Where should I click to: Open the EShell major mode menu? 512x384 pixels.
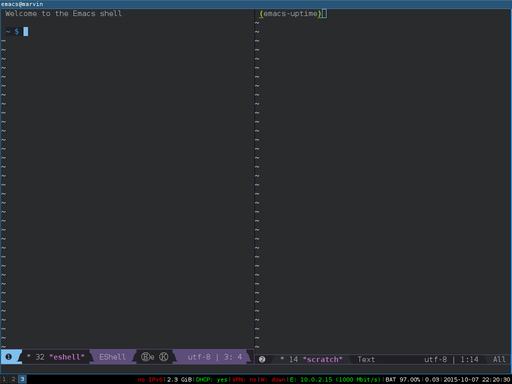(112, 357)
